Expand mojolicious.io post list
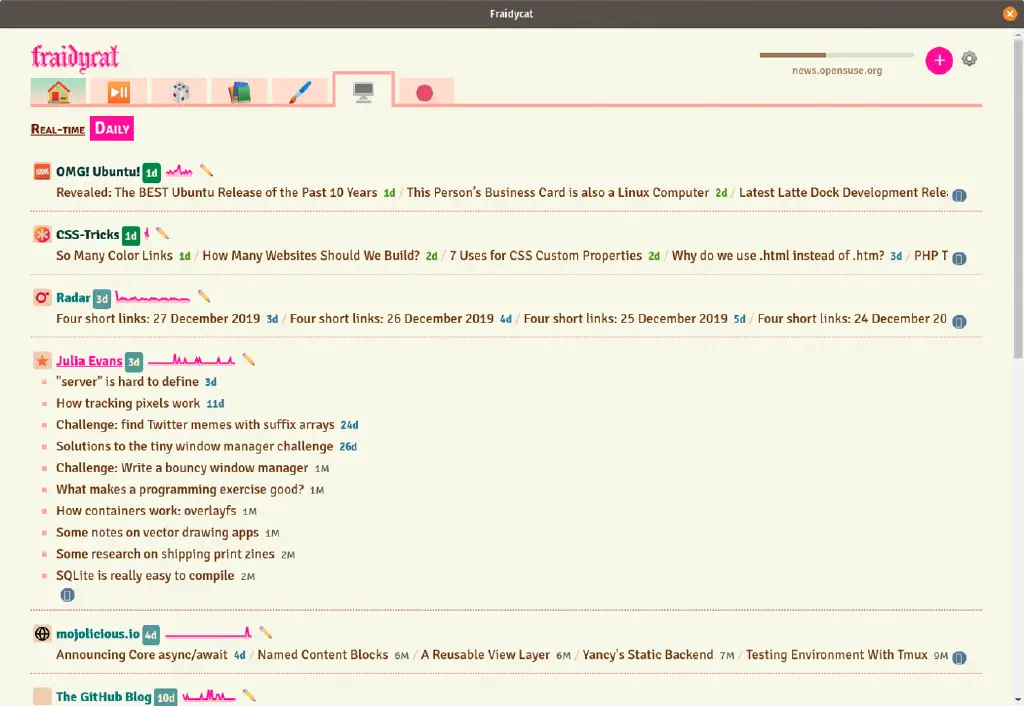The width and height of the screenshot is (1024, 706). coord(959,658)
